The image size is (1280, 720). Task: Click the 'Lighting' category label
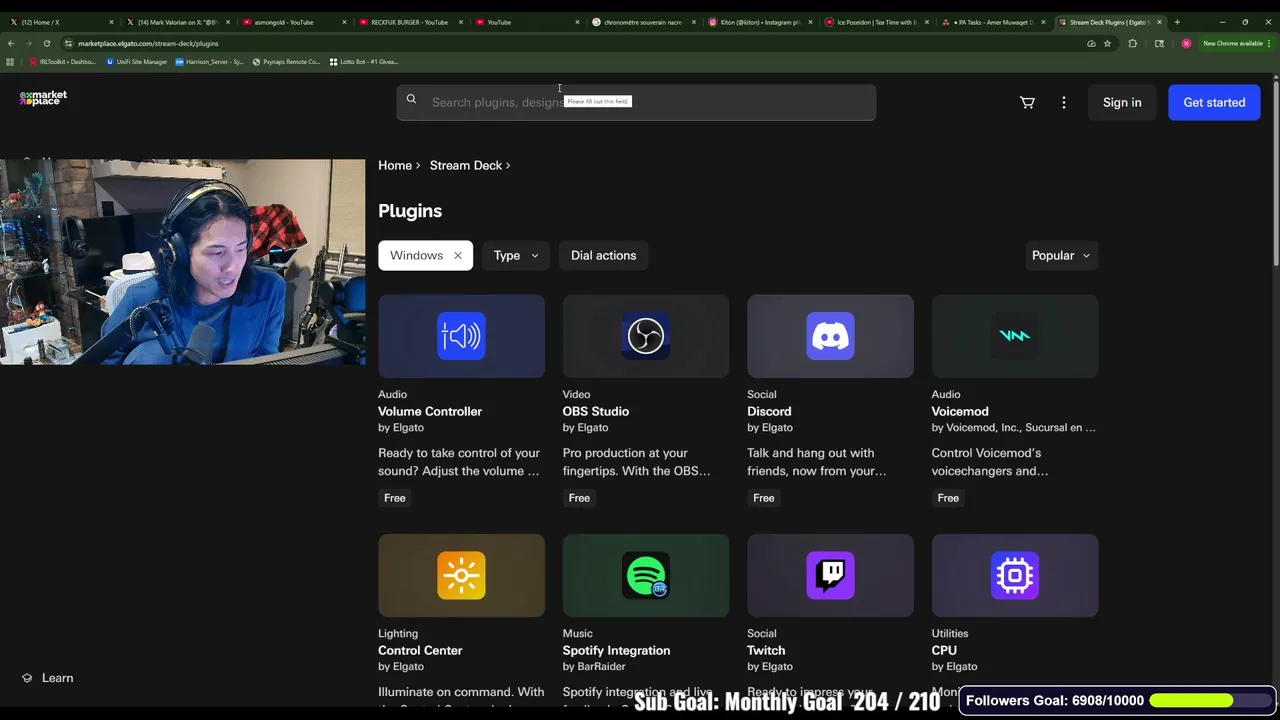398,633
